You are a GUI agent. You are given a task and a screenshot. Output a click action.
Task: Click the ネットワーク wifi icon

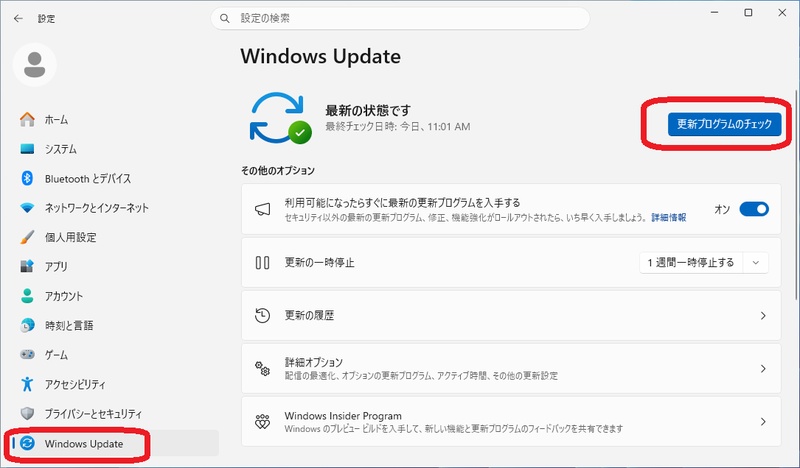tap(27, 208)
